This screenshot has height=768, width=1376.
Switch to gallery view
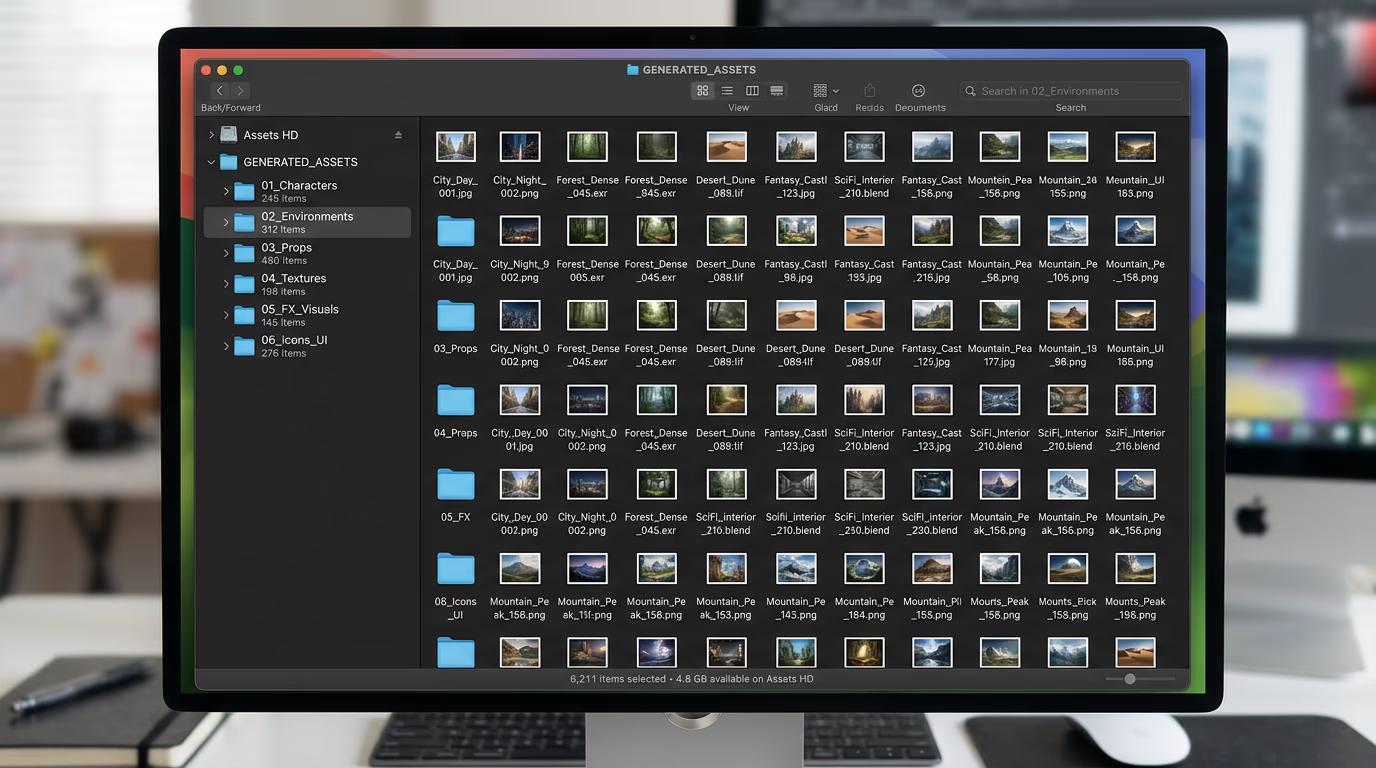click(776, 91)
